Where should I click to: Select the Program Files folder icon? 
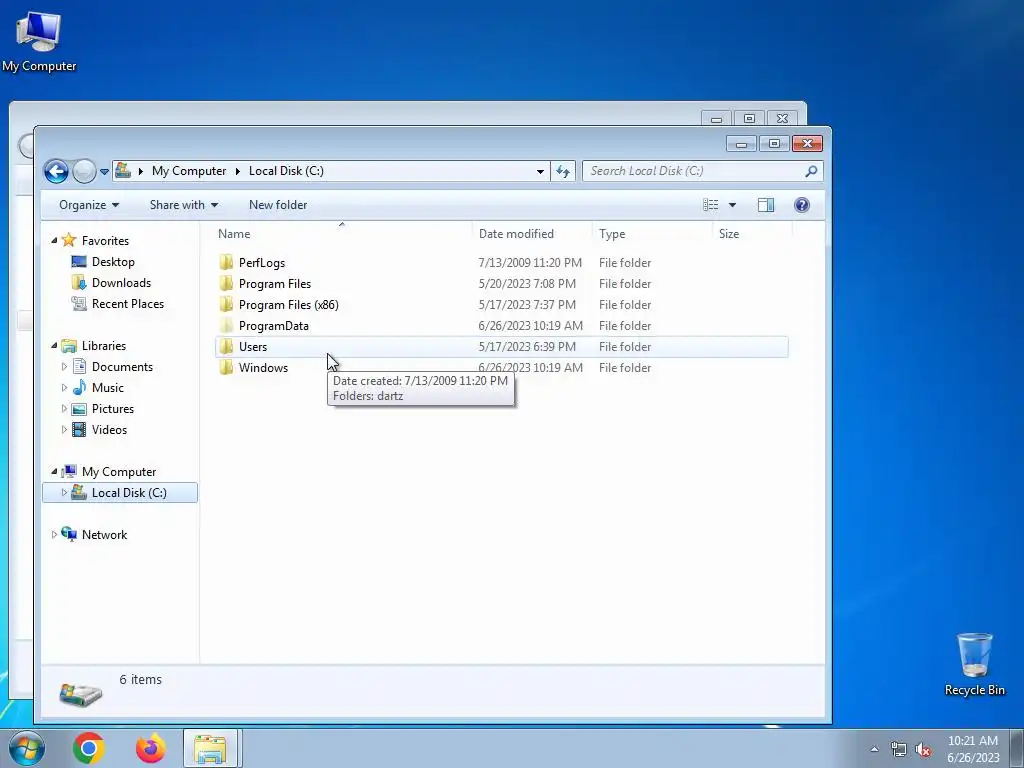(226, 283)
